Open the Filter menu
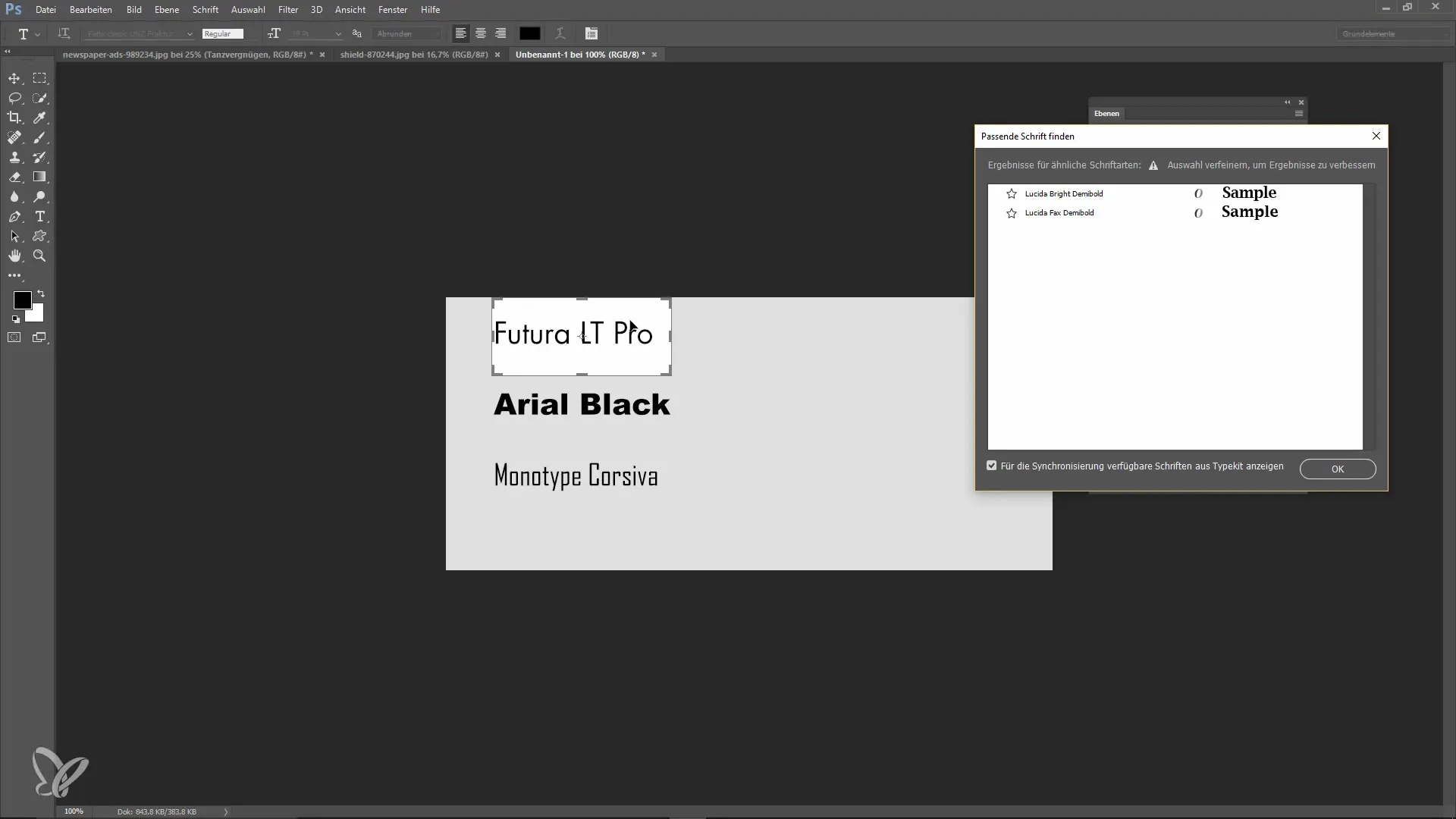This screenshot has width=1456, height=819. [288, 10]
